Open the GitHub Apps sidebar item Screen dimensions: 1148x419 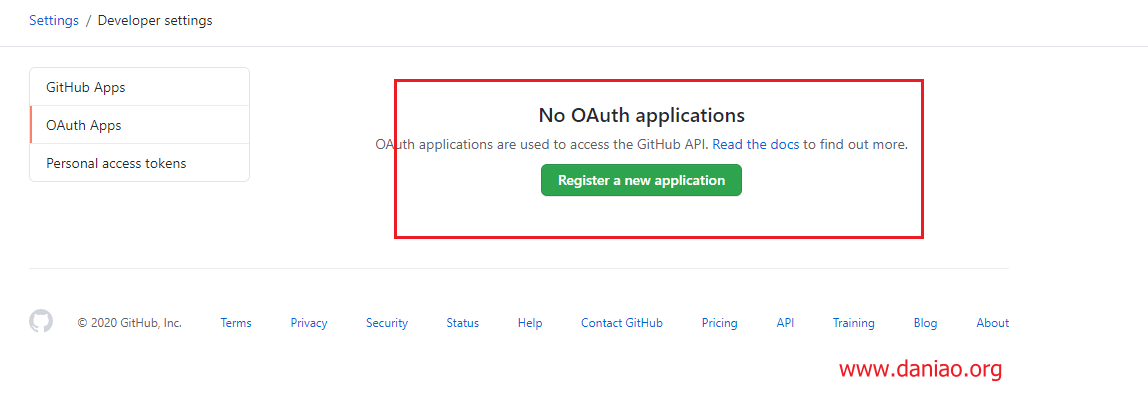139,87
